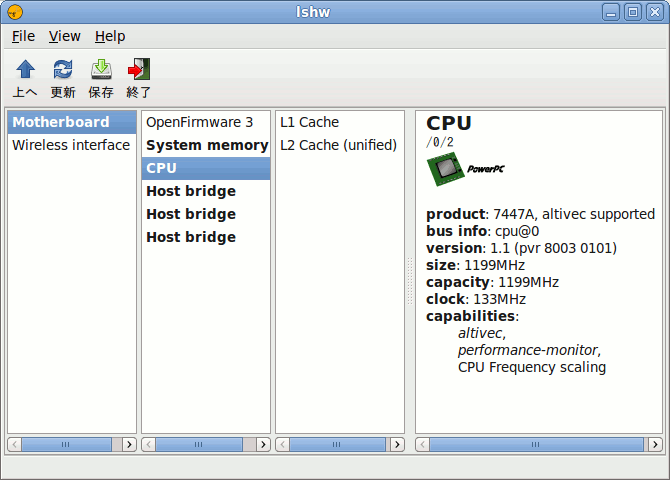Select System memory entry
Viewport: 670px width, 480px height.
point(206,145)
